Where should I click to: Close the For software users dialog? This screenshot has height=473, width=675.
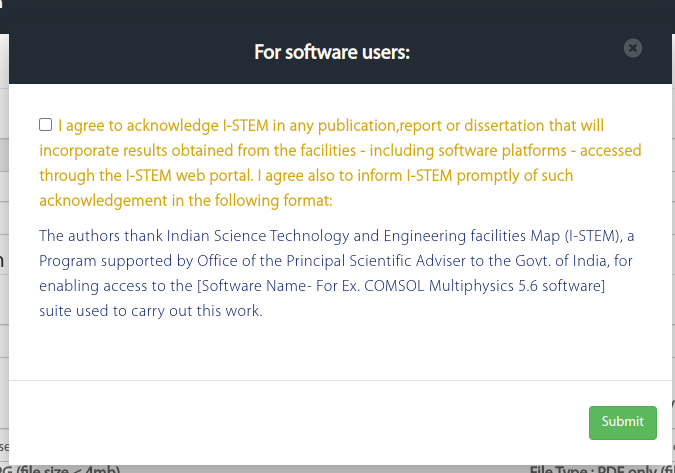coord(633,48)
